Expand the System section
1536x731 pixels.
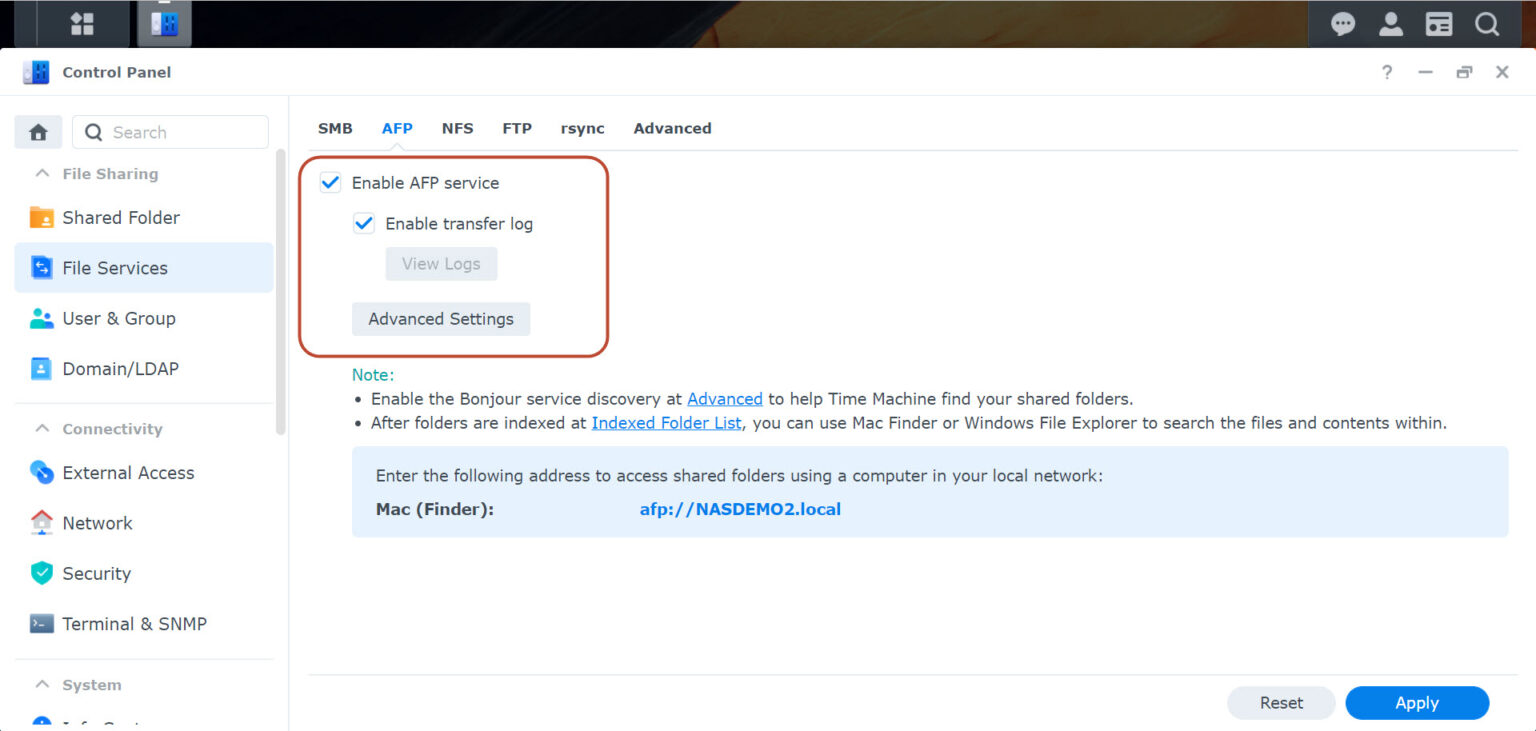tap(42, 684)
